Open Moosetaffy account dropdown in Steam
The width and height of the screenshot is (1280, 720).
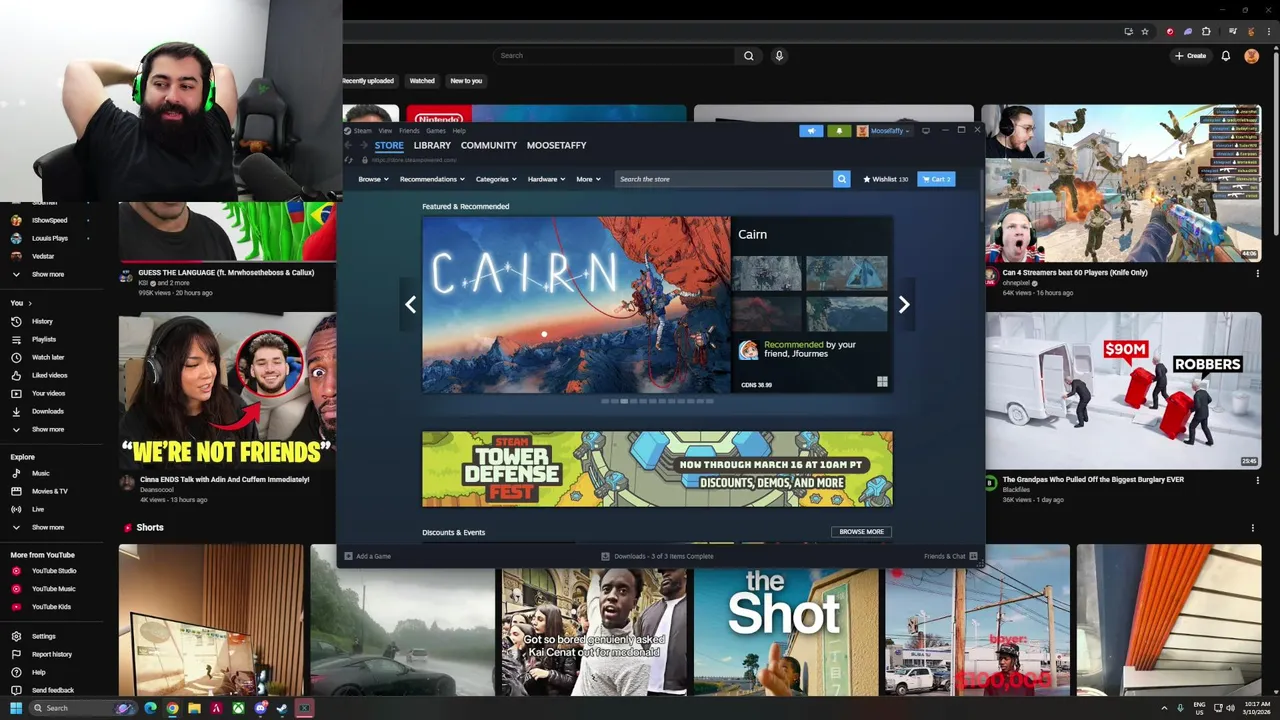click(x=883, y=131)
